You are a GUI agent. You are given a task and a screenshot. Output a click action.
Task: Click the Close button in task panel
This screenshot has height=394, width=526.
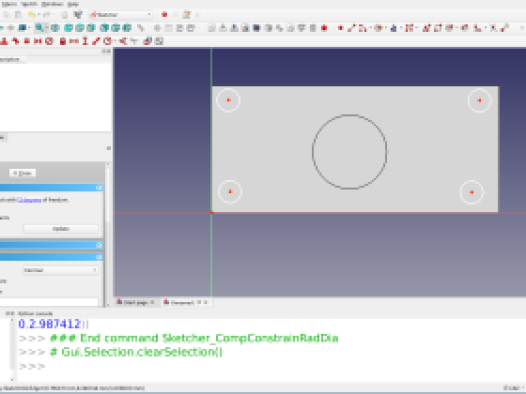(22, 173)
